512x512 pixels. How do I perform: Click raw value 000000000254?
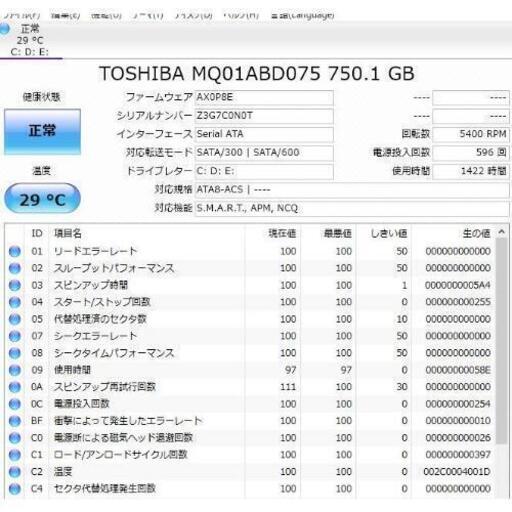[x=458, y=404]
